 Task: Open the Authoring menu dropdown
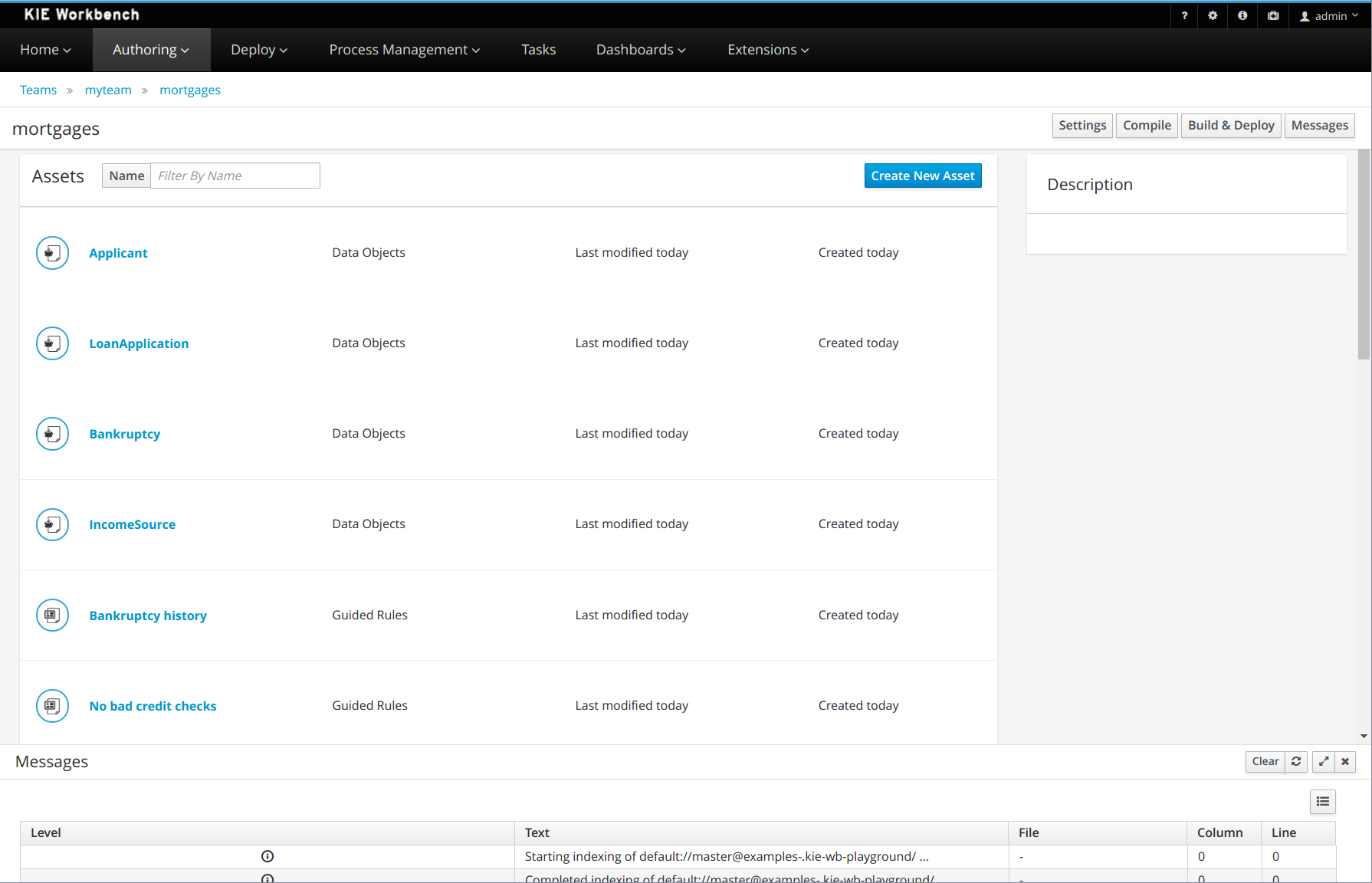click(151, 50)
